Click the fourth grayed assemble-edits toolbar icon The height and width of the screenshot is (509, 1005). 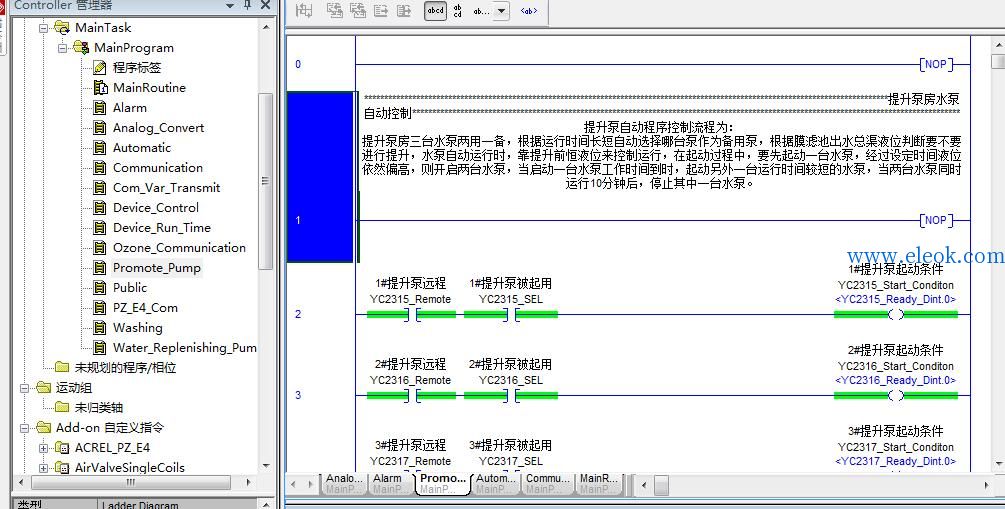tap(381, 10)
